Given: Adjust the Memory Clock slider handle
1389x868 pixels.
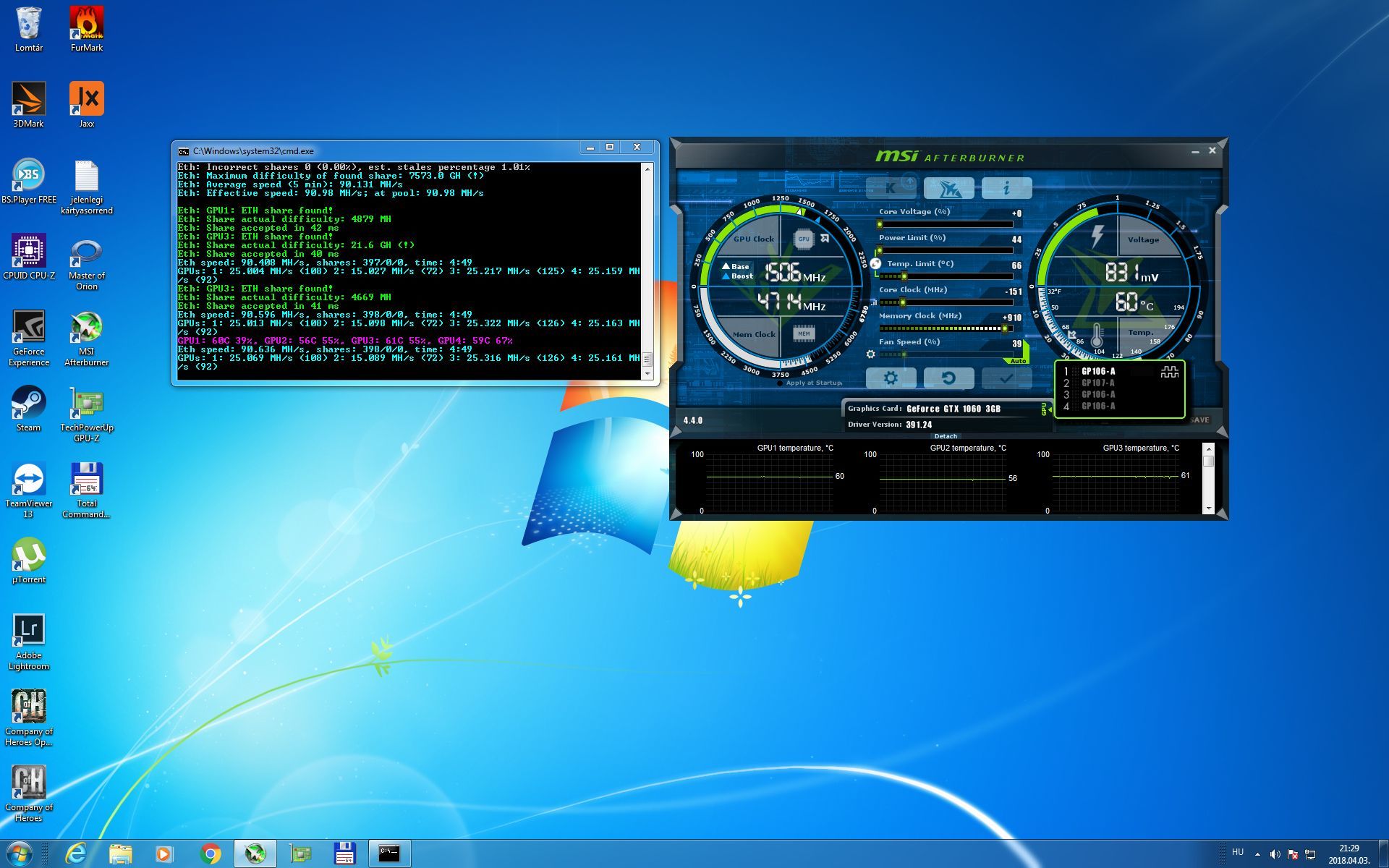Looking at the screenshot, I should click(1005, 328).
